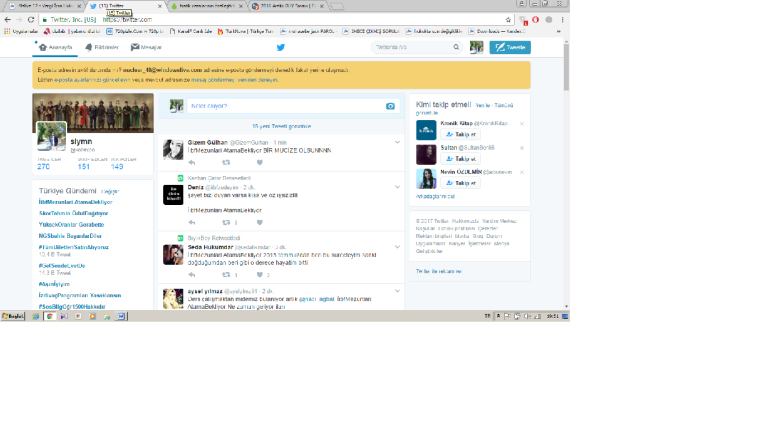Bookmark page with star icon
The height and width of the screenshot is (429, 760).
[508, 20]
